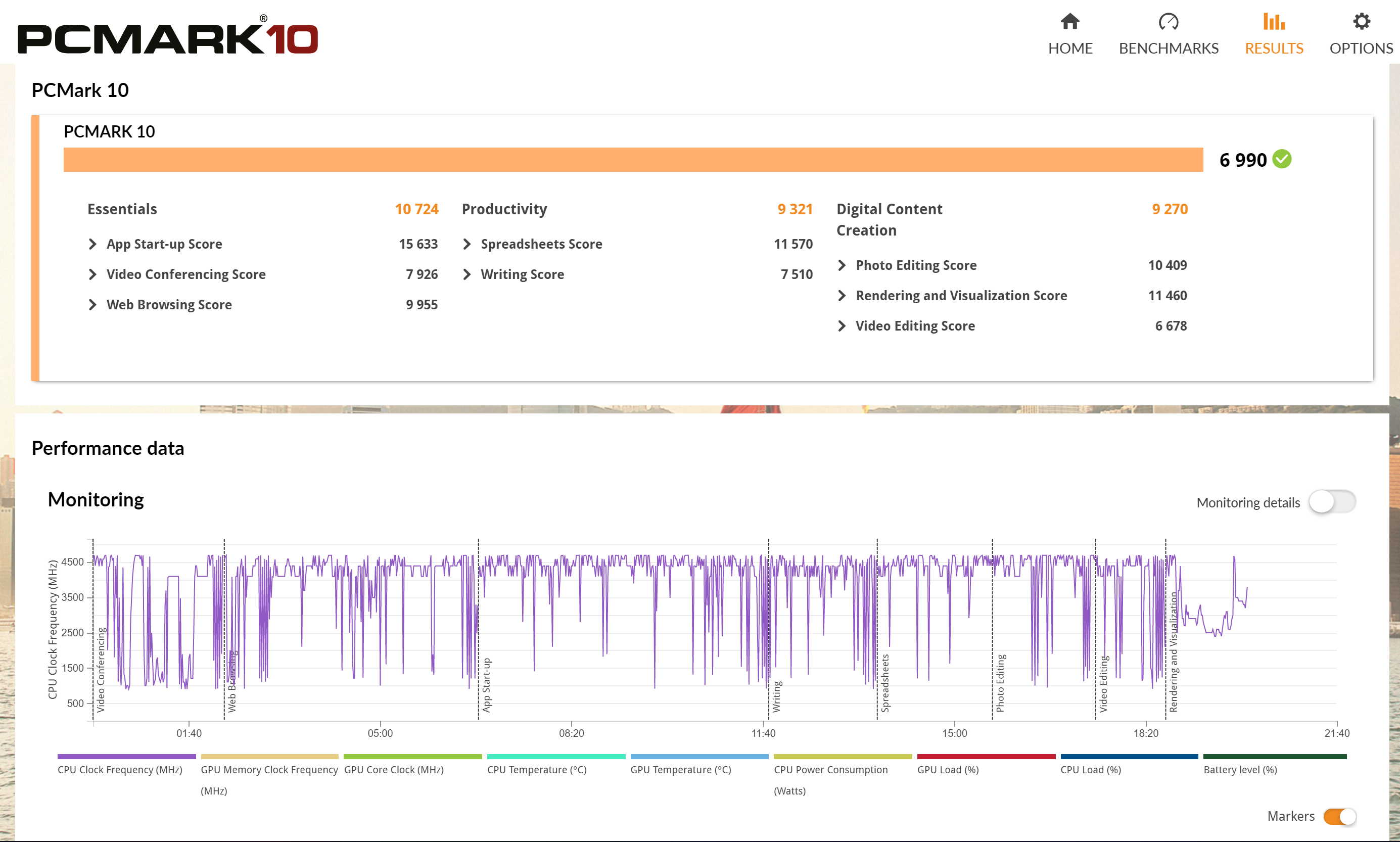Expand the Spreadsheets Score chevron

pyautogui.click(x=467, y=244)
